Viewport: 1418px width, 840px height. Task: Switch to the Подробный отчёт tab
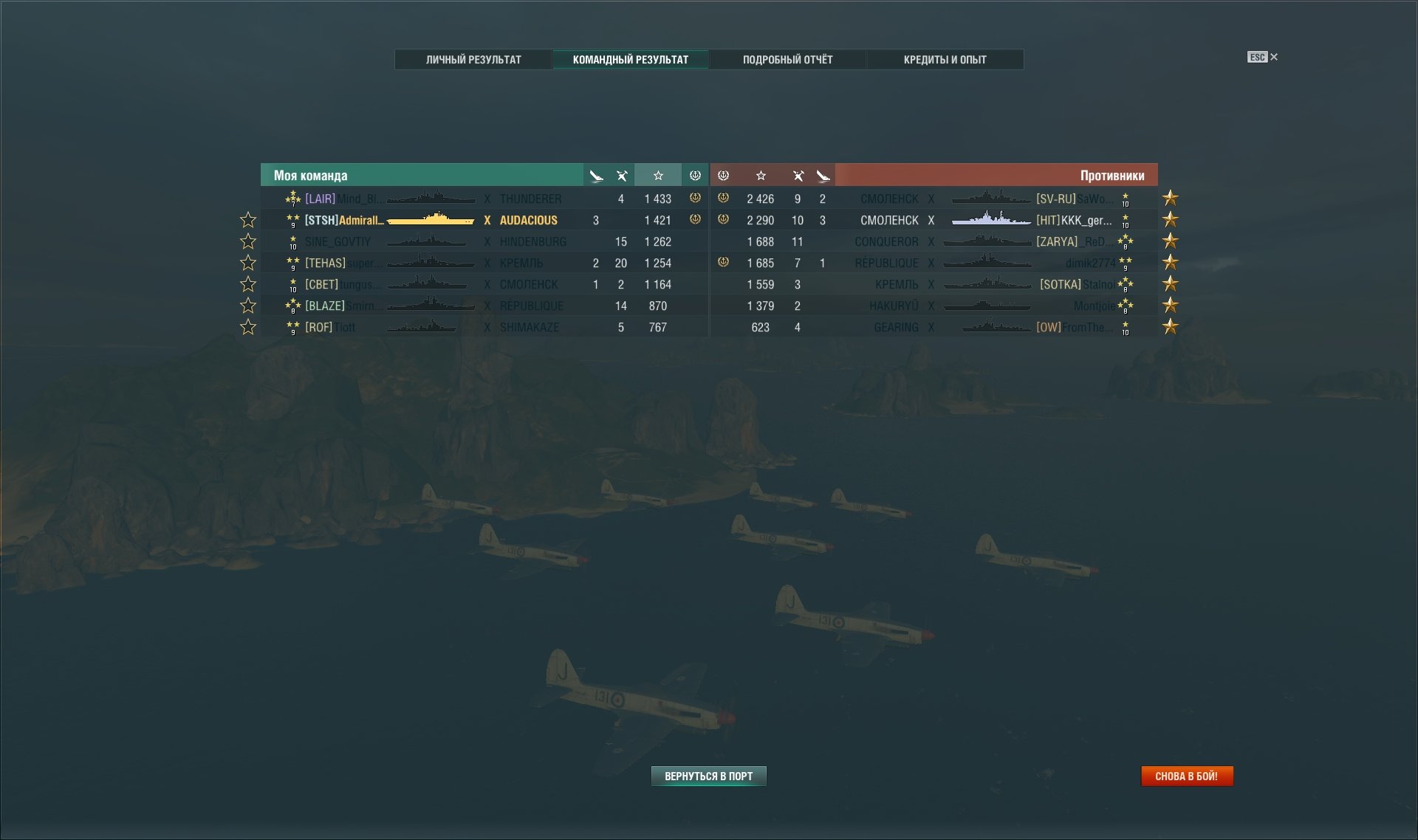coord(787,59)
